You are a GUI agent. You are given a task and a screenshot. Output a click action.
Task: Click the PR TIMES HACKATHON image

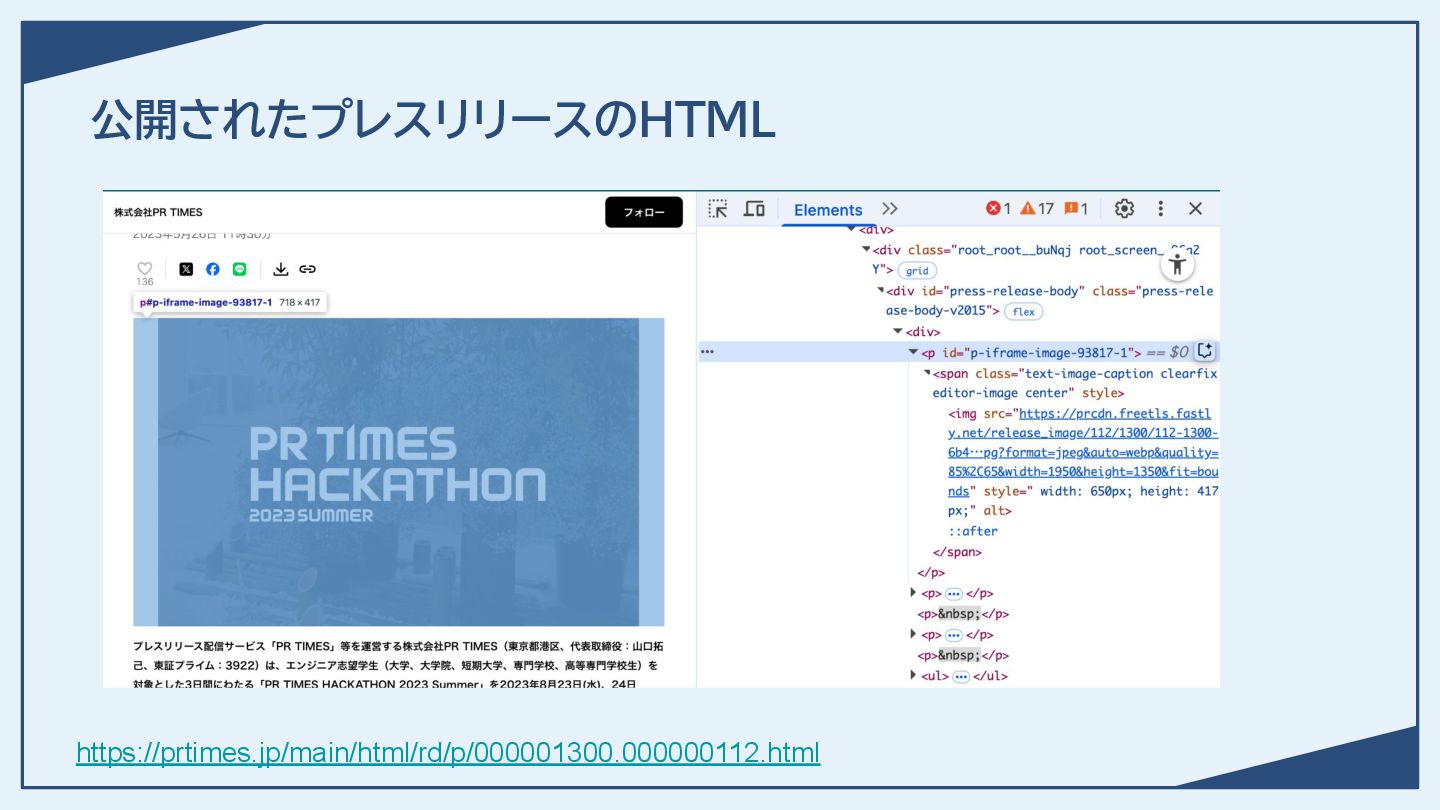pyautogui.click(x=399, y=472)
